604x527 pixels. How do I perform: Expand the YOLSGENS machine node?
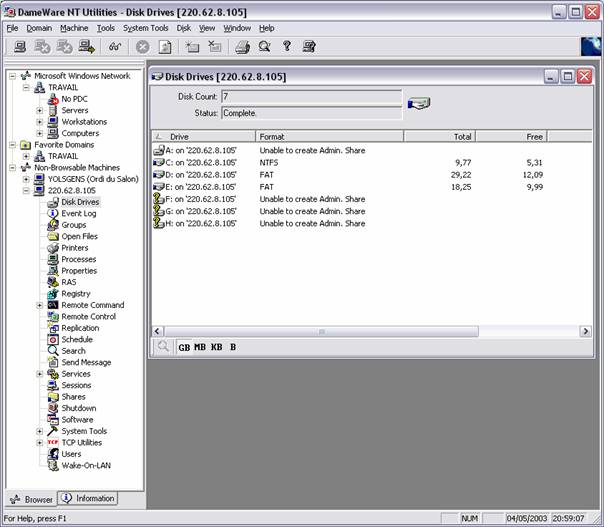pyautogui.click(x=26, y=179)
